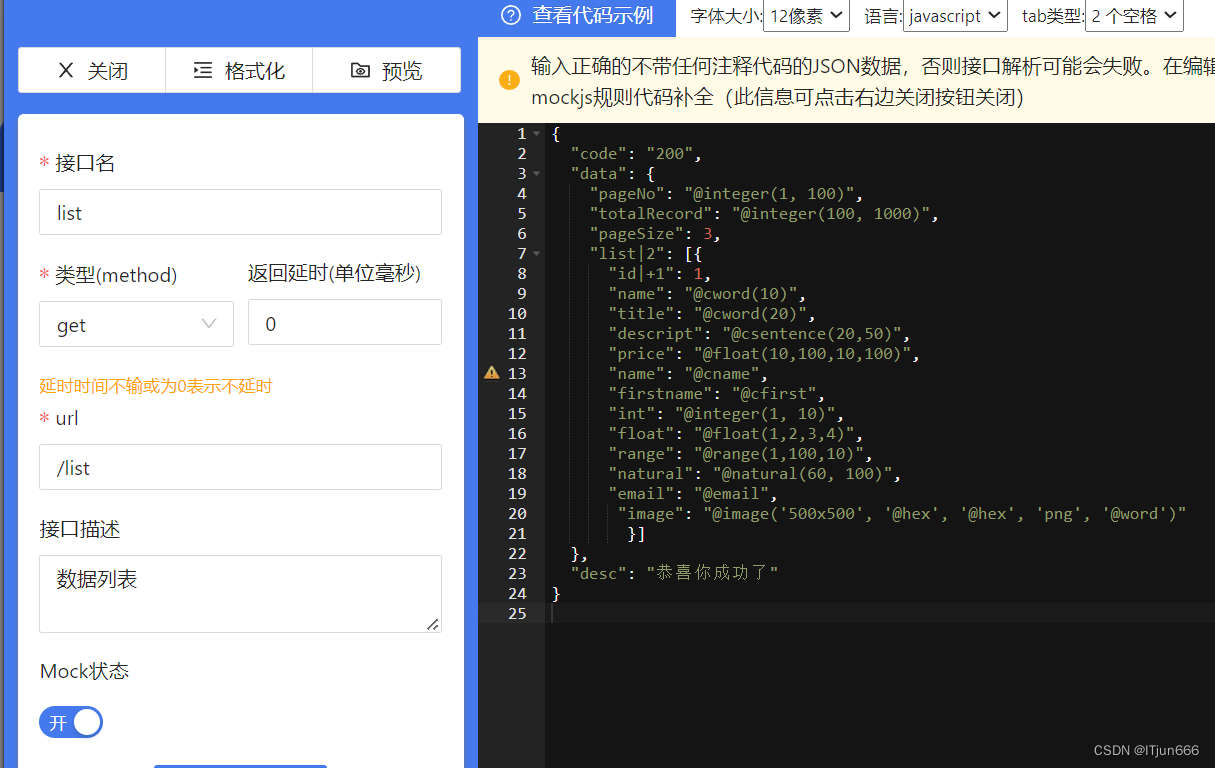The image size is (1215, 768).
Task: Click the url field containing /list
Action: coord(240,467)
